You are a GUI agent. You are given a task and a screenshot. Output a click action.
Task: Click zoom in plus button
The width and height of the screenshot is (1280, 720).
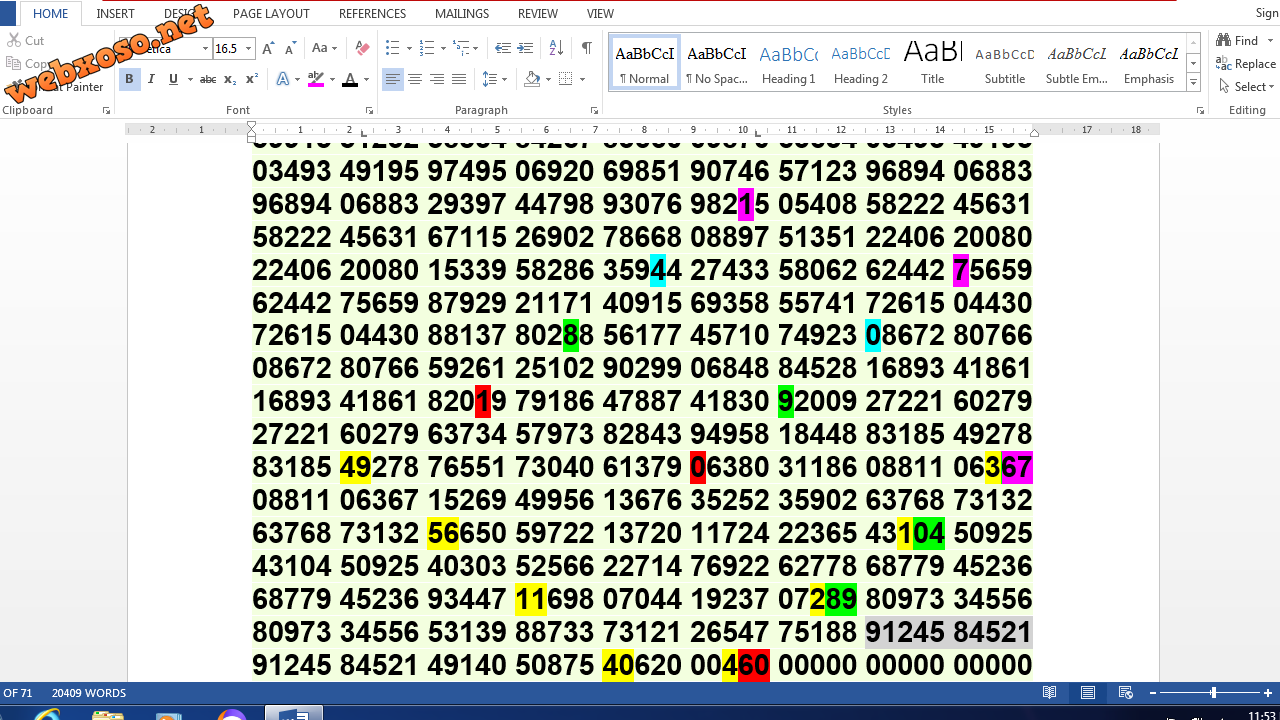(1268, 693)
